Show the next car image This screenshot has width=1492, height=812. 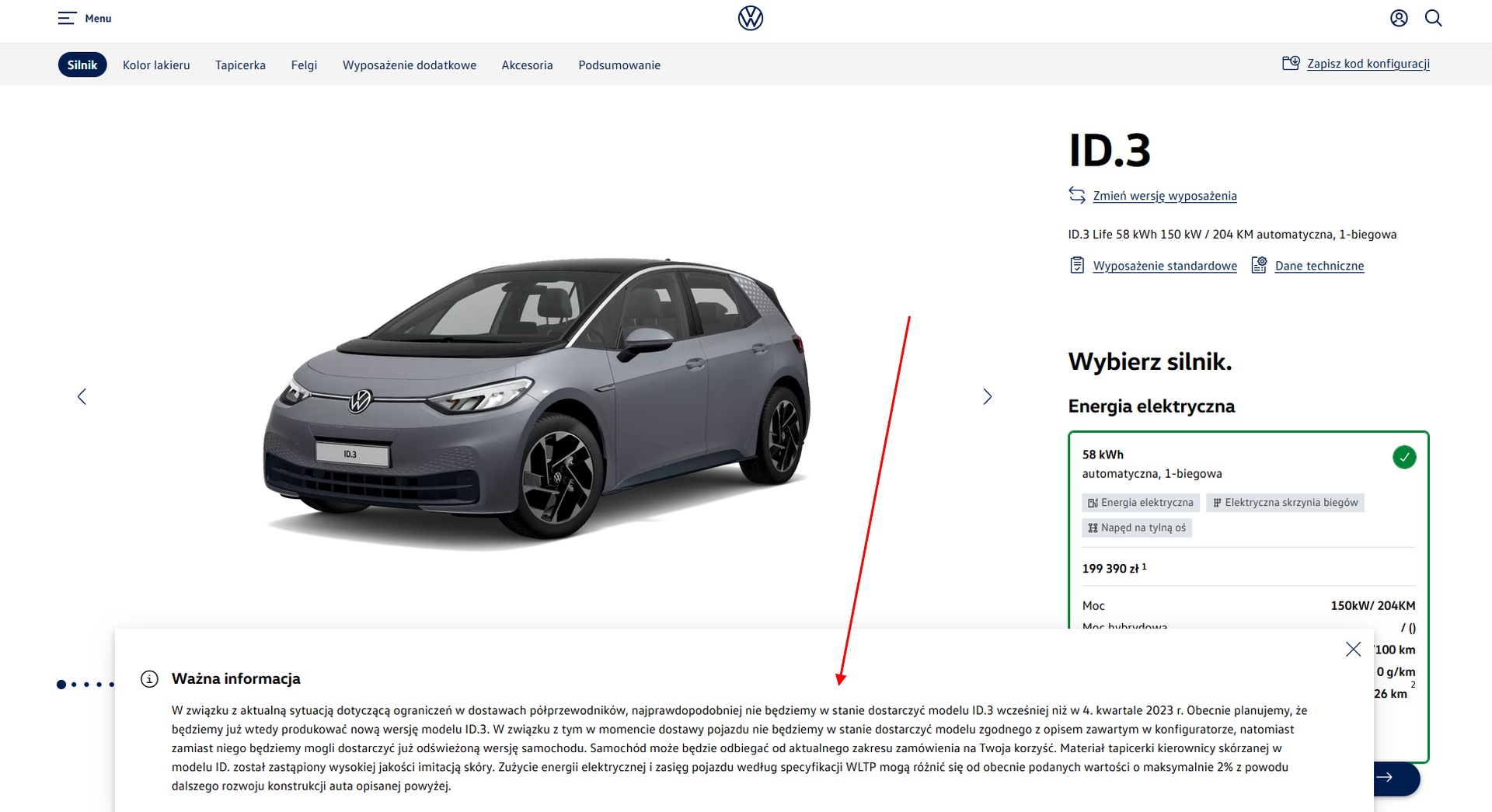(x=987, y=396)
